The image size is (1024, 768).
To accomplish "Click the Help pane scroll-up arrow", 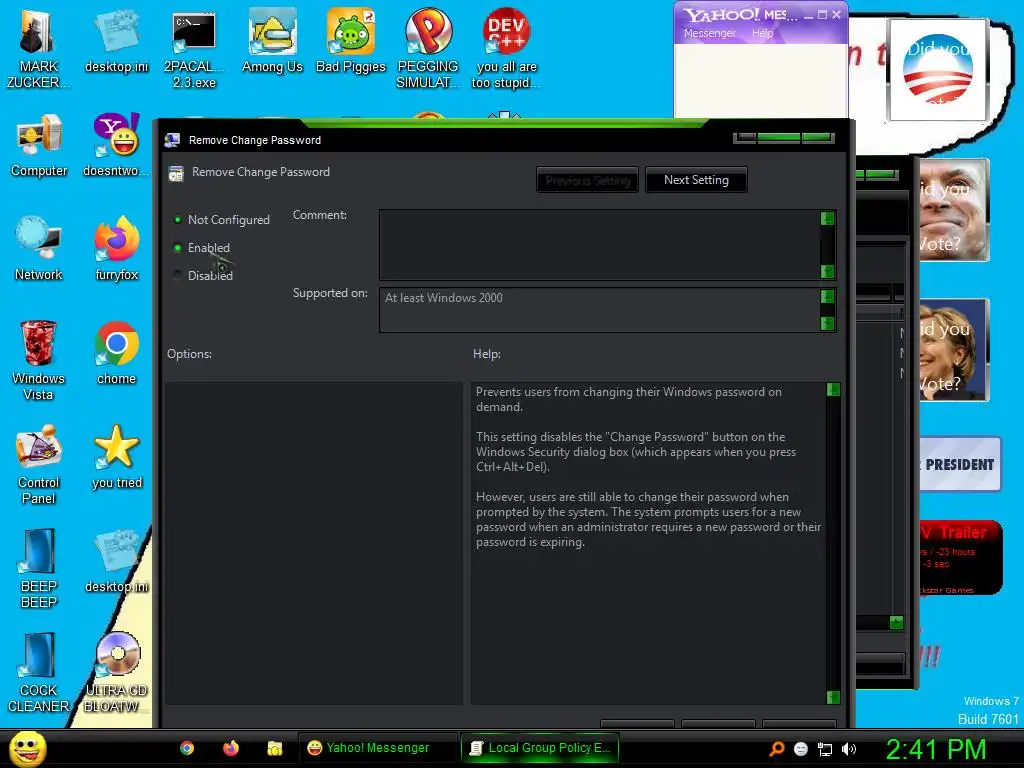I will tap(833, 390).
